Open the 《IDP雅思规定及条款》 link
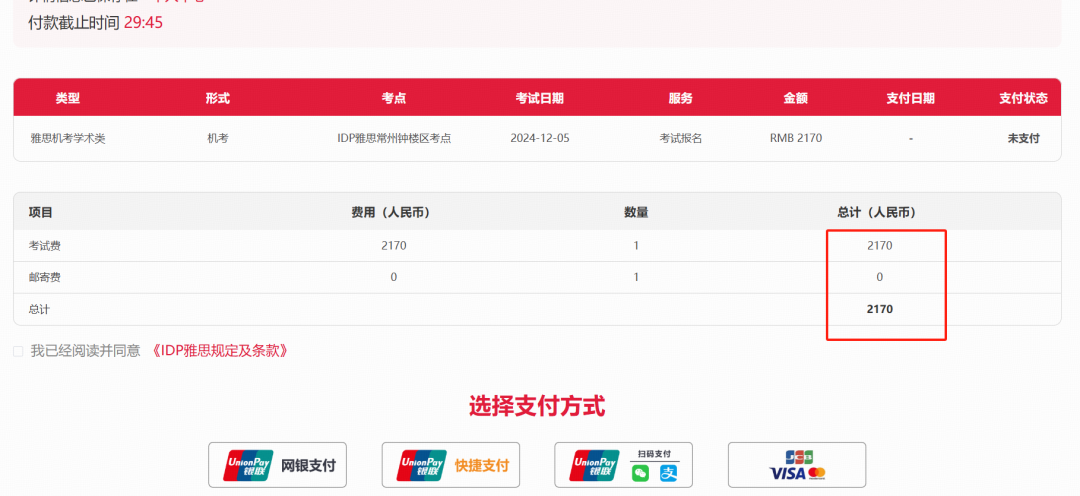This screenshot has height=496, width=1080. [x=218, y=351]
